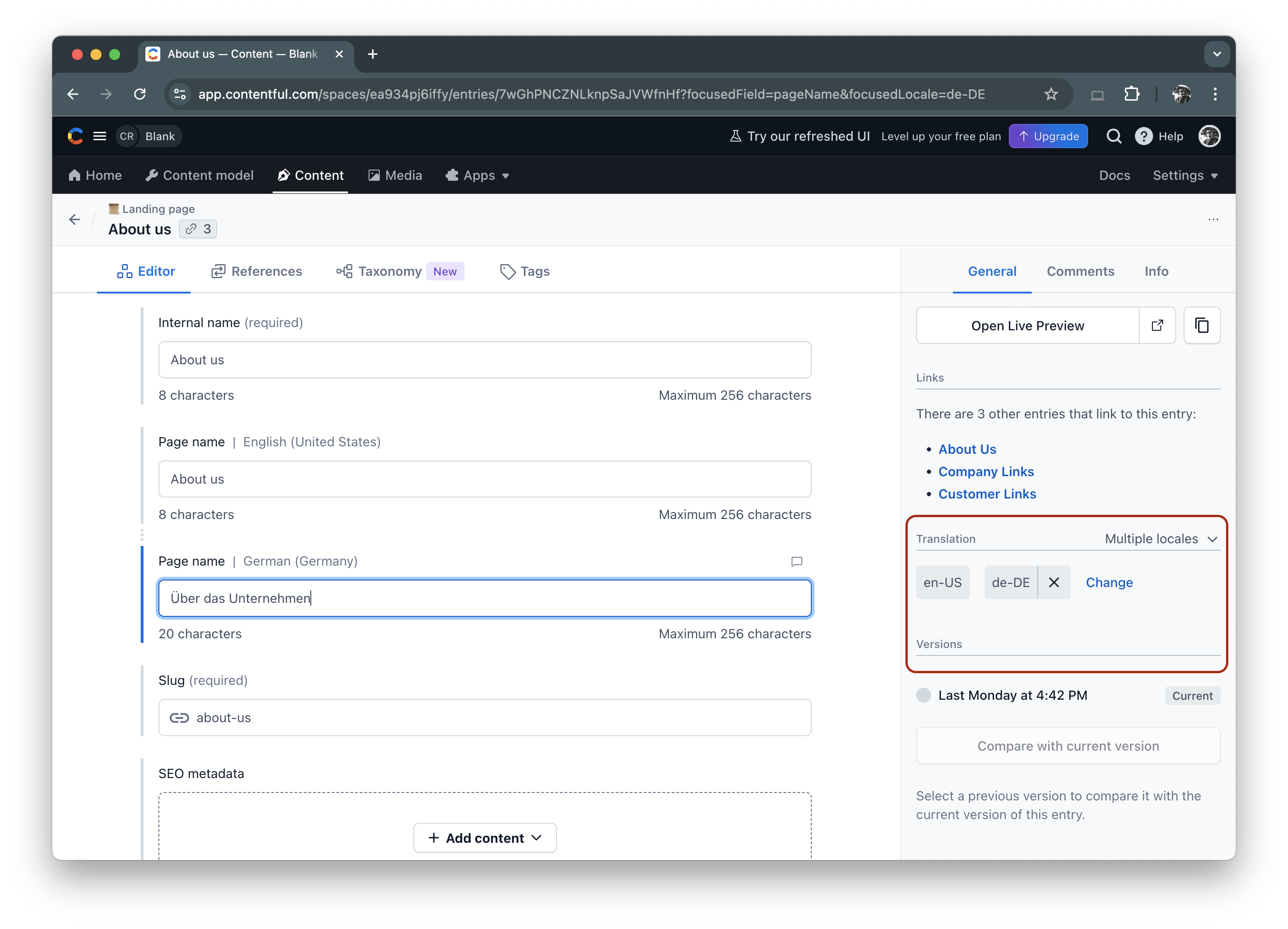Remove the de-DE locale with X
Screen dimensions: 1288x929
[1054, 582]
